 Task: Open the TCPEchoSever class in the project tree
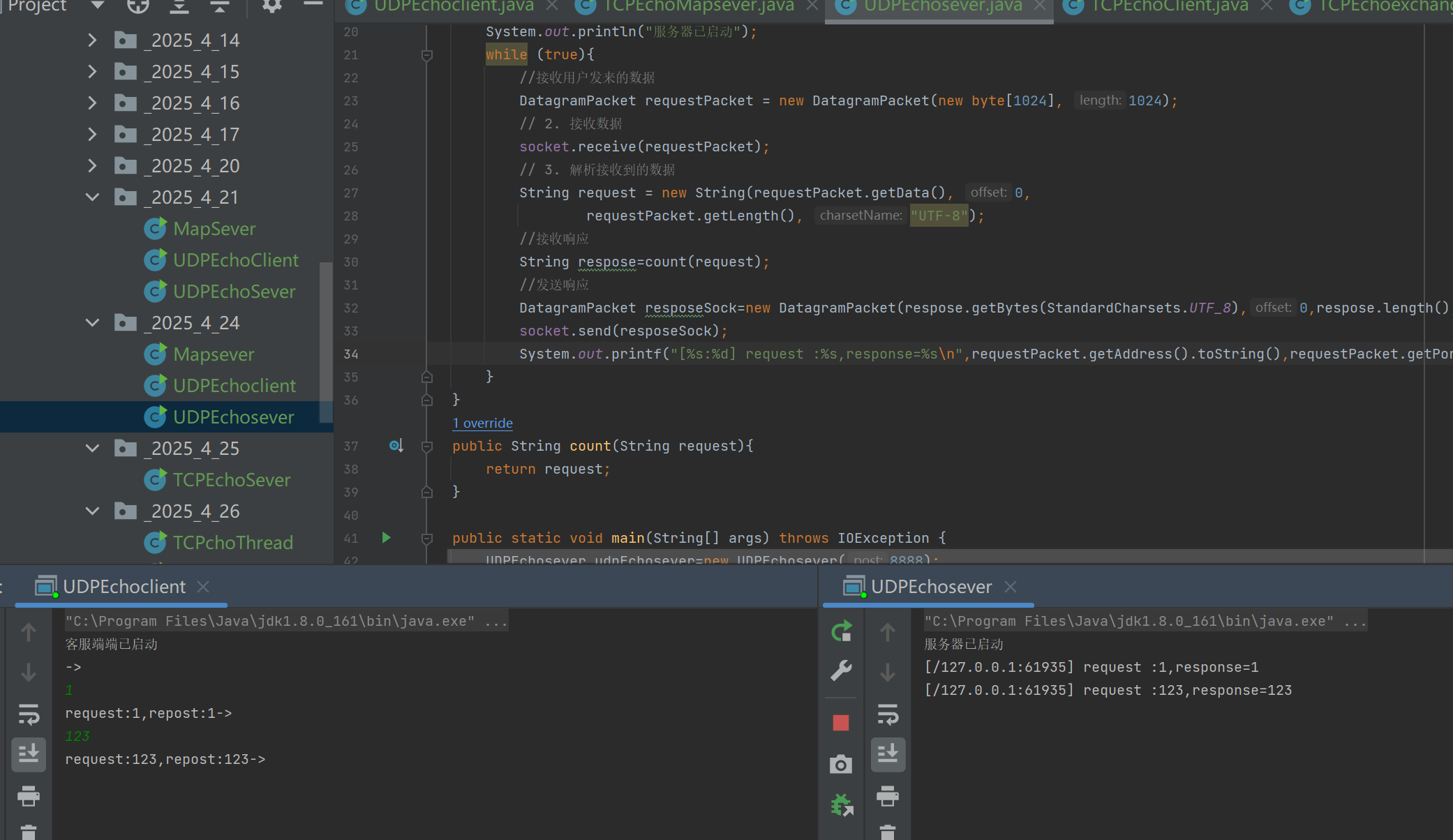point(231,480)
